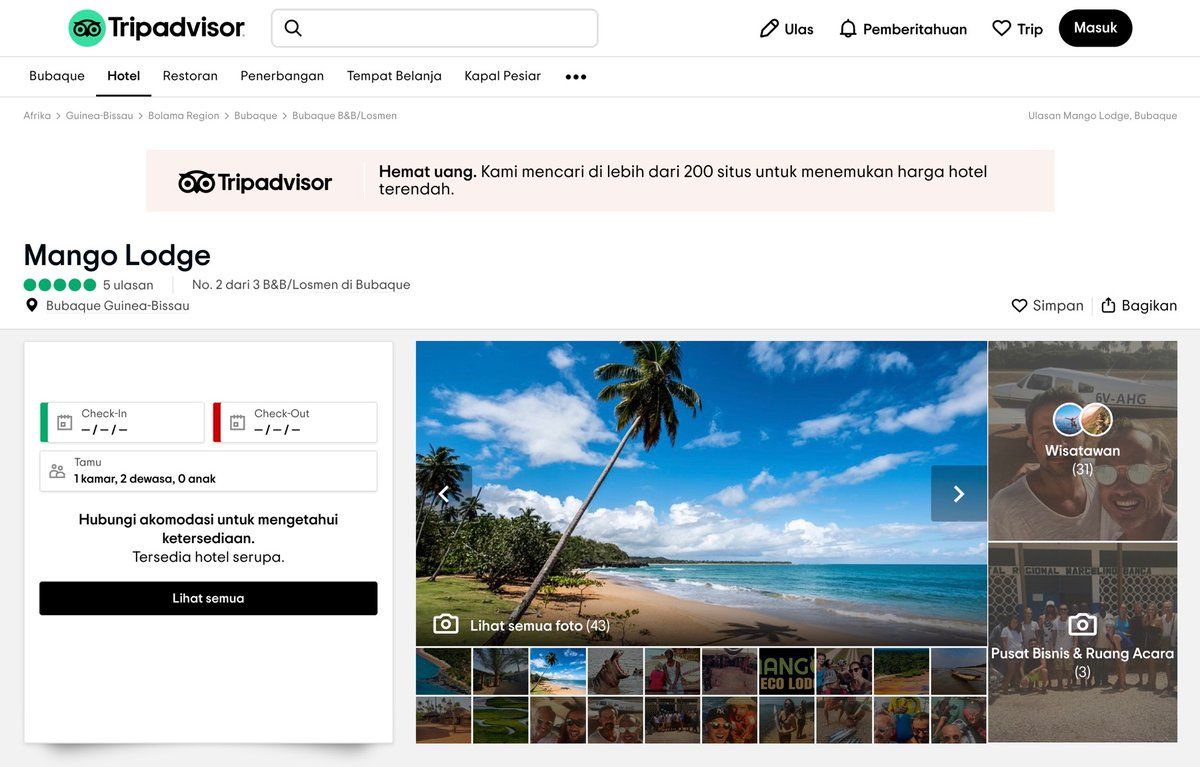
Task: Go to the Tempat Belanja tab
Action: [x=394, y=76]
